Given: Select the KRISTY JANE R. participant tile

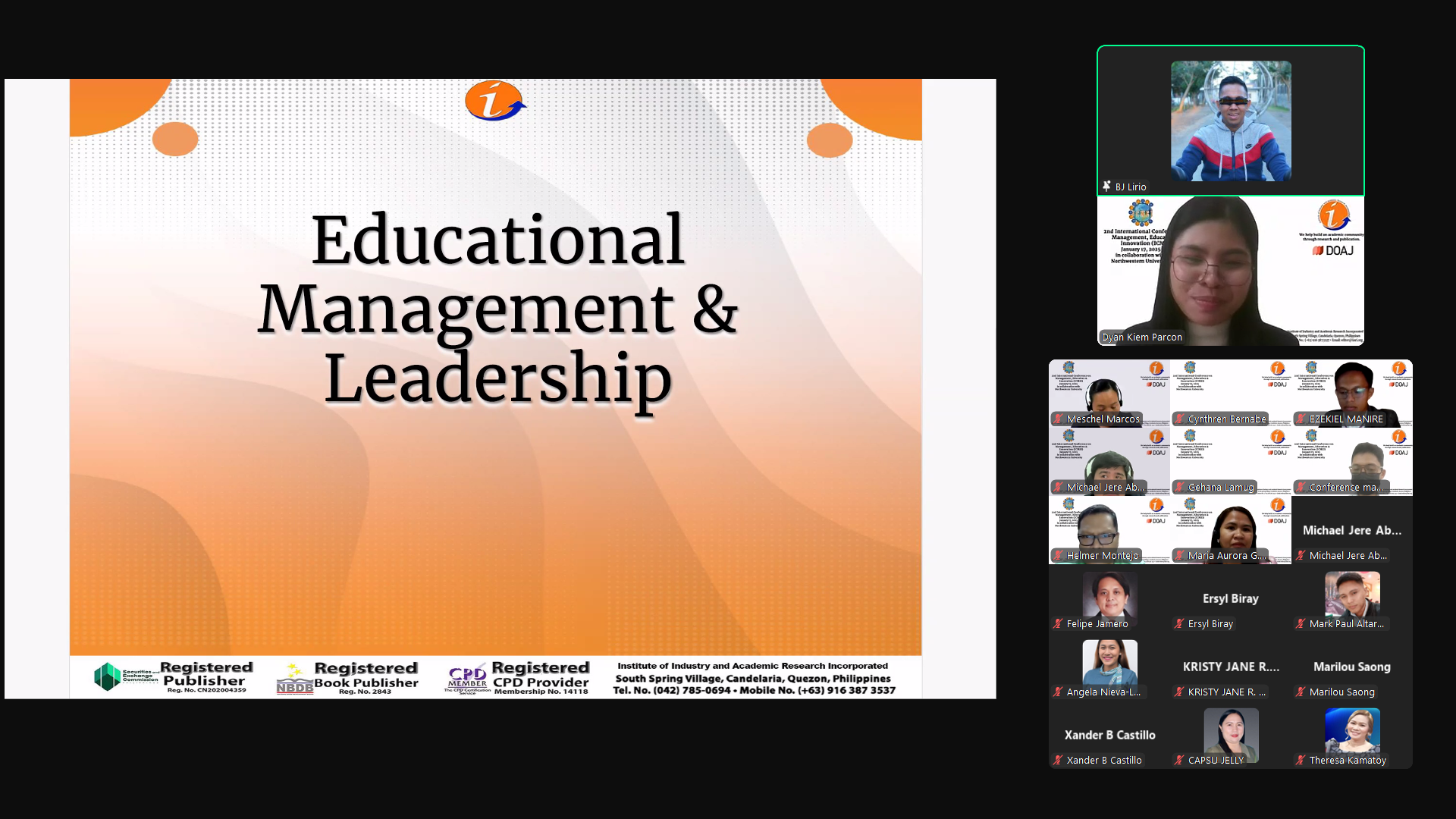Looking at the screenshot, I should point(1230,667).
